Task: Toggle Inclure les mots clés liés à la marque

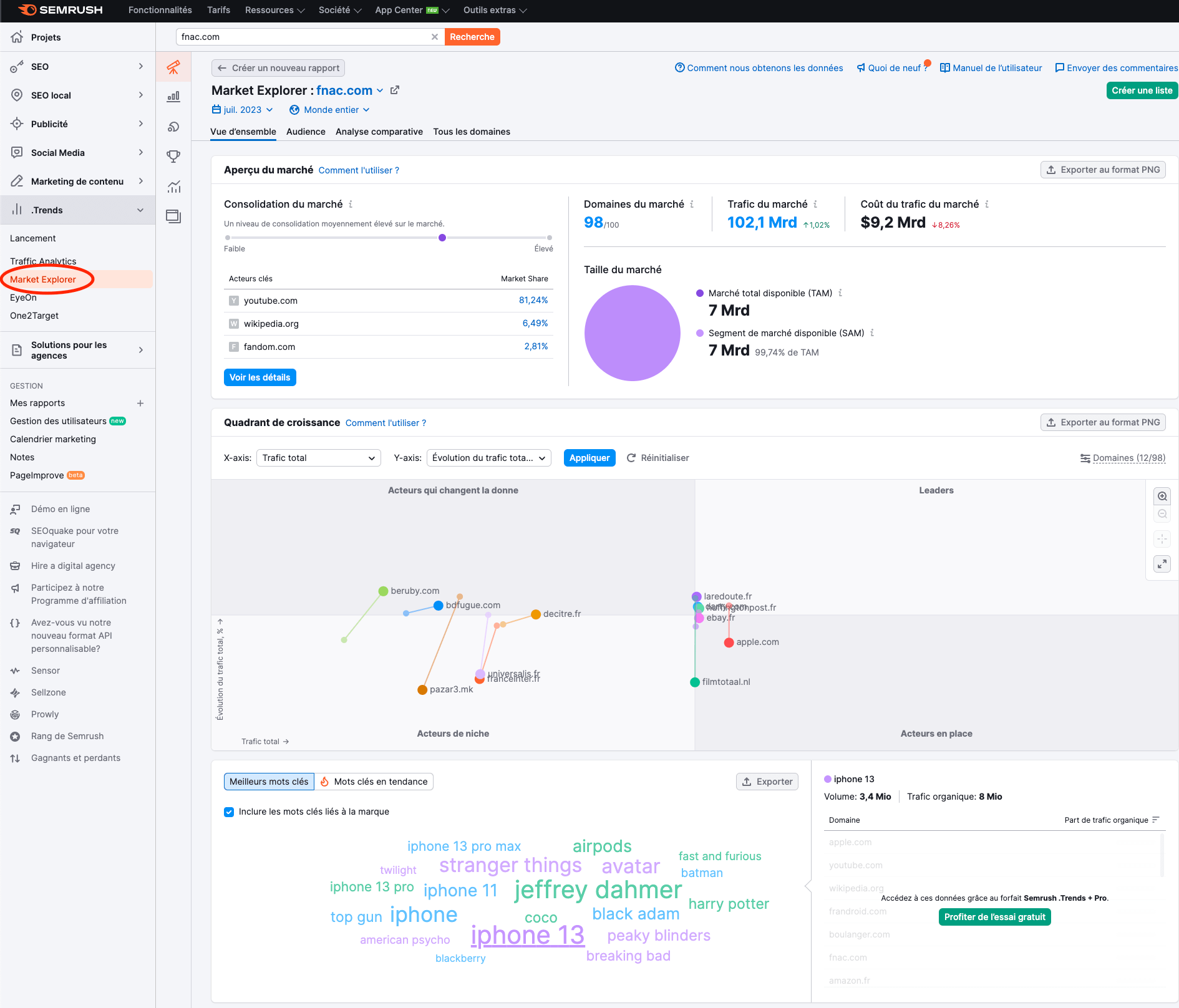Action: tap(229, 812)
